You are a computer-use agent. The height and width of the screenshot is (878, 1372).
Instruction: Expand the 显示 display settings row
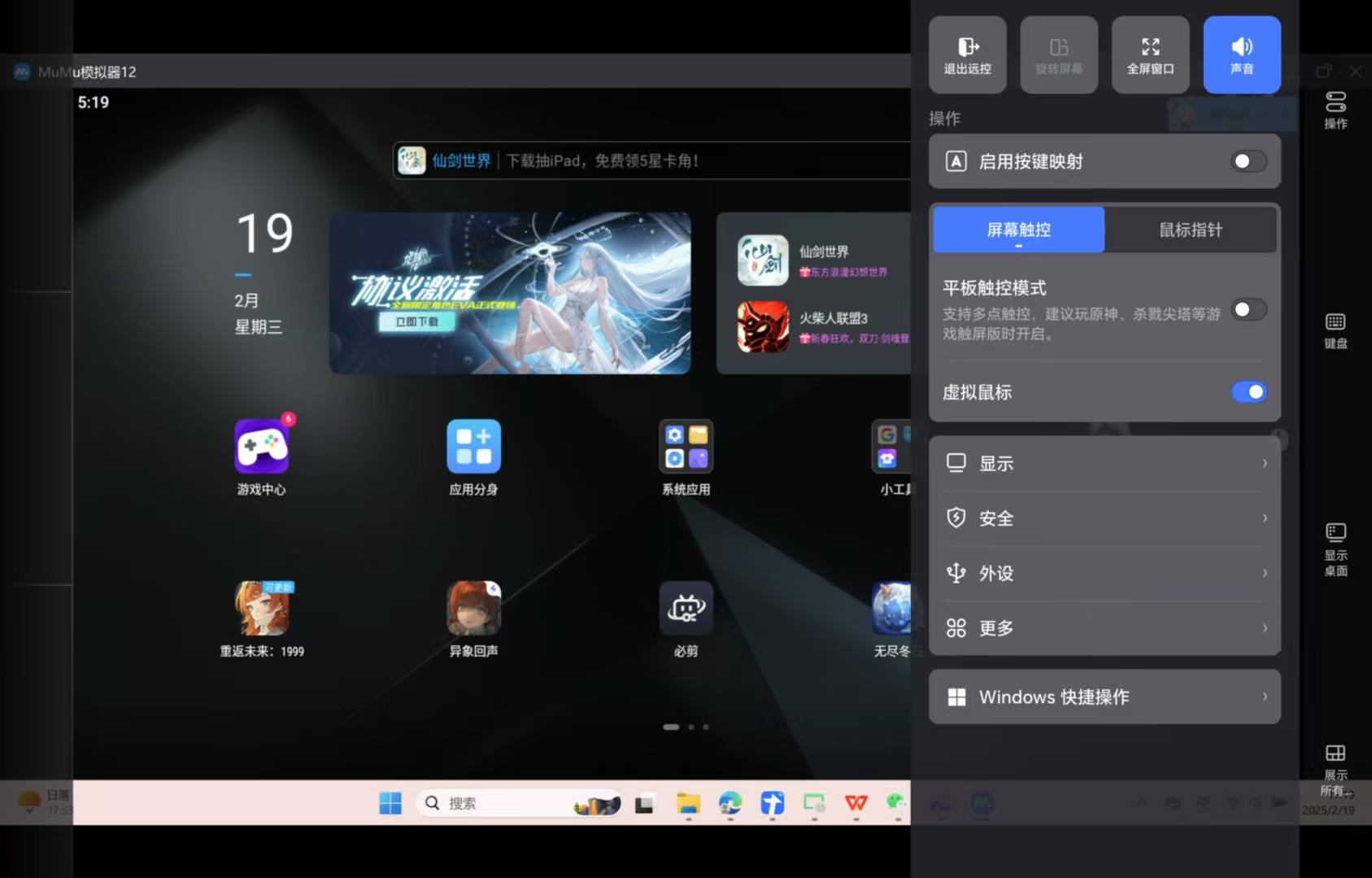(1104, 463)
